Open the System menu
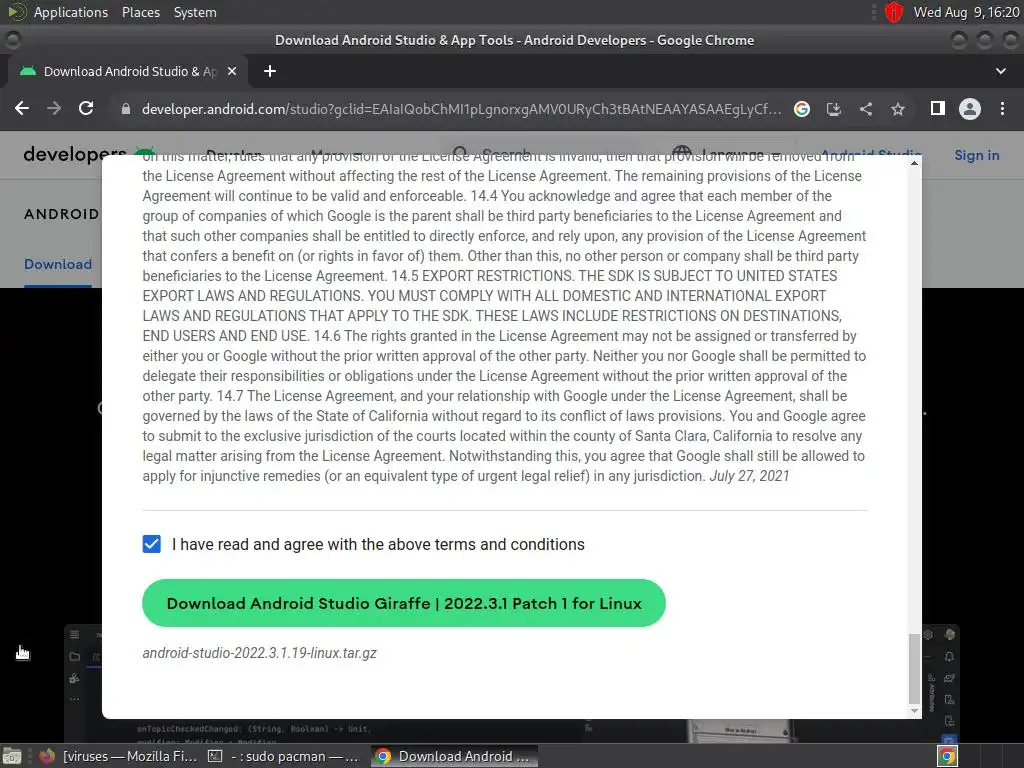Screen dimensions: 1024x768 click(195, 12)
